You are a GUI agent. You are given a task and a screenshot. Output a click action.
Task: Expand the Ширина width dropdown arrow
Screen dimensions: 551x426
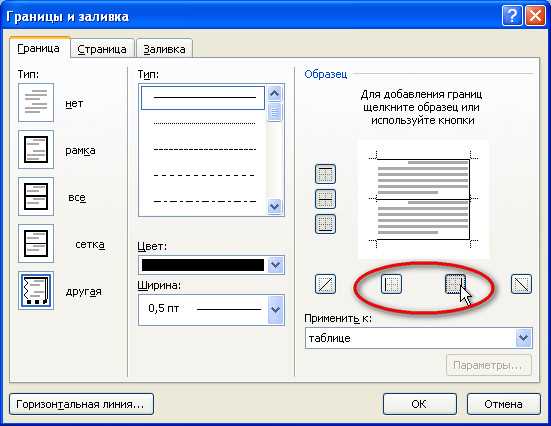(276, 310)
